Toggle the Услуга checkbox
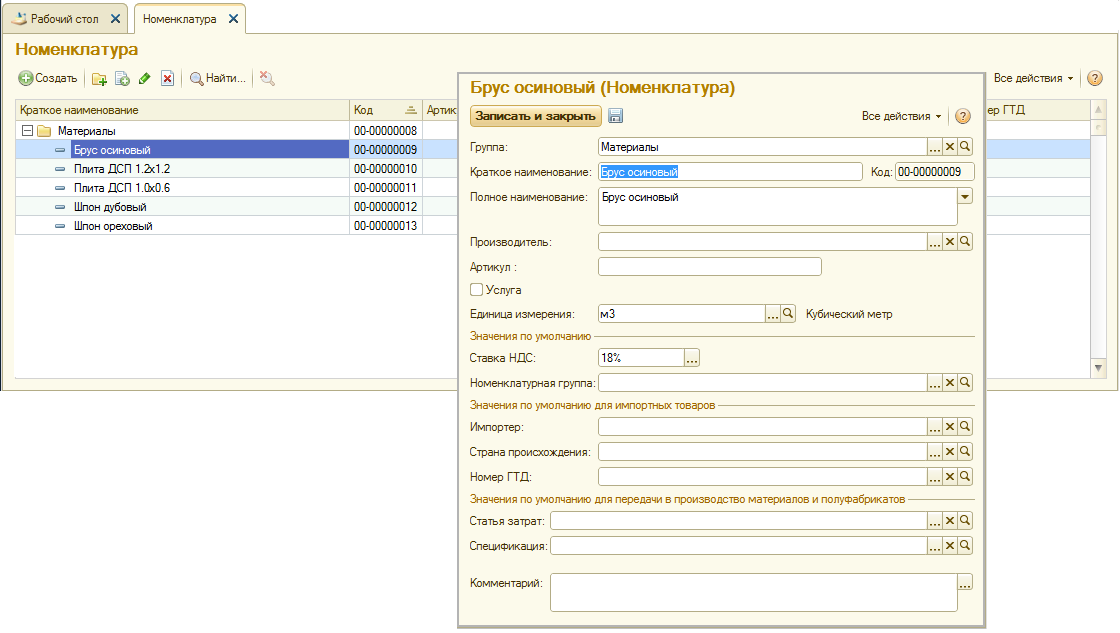The width and height of the screenshot is (1120, 633). [477, 290]
